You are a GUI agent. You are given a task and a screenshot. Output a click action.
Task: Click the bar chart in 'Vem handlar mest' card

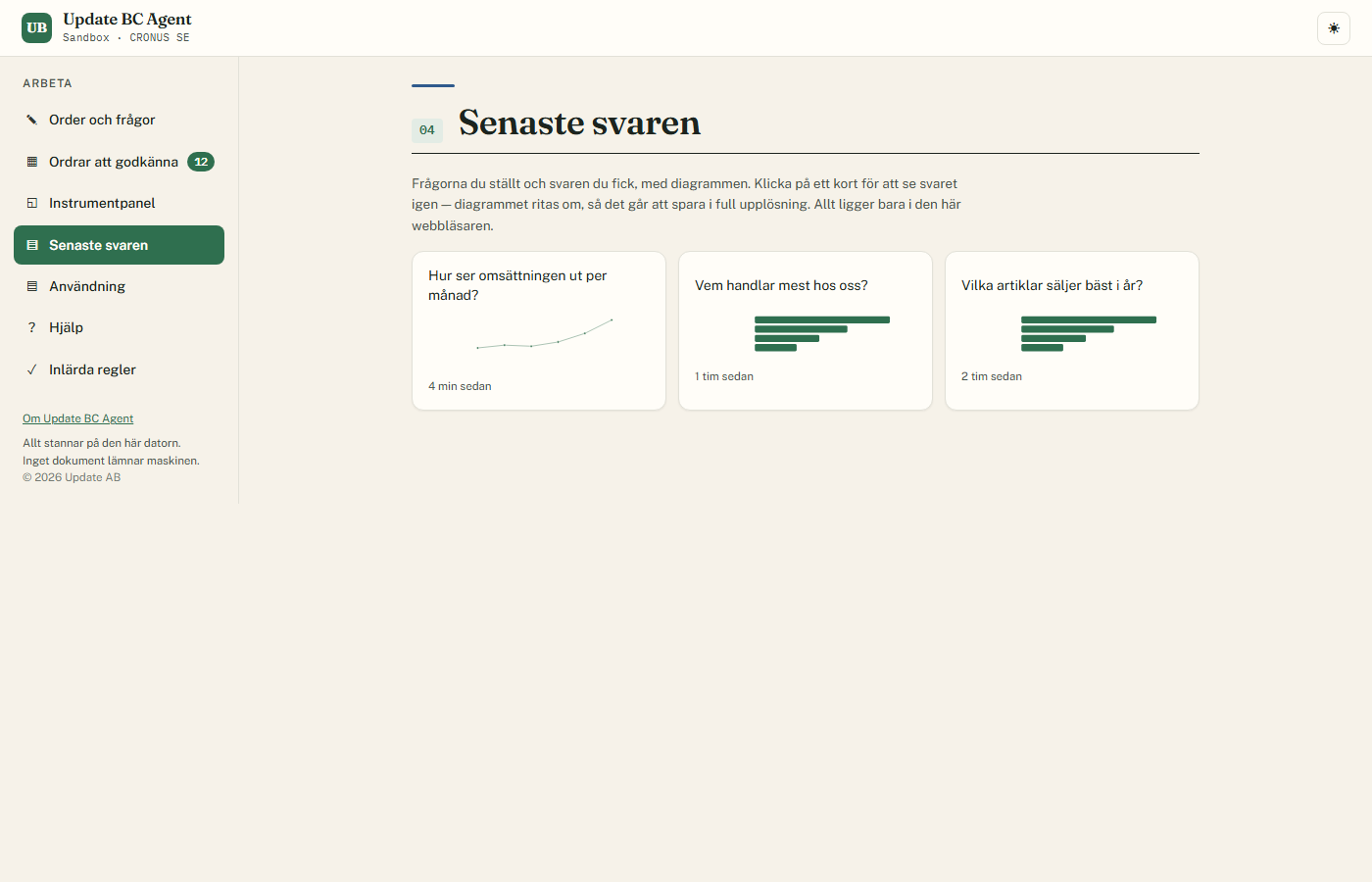[822, 333]
